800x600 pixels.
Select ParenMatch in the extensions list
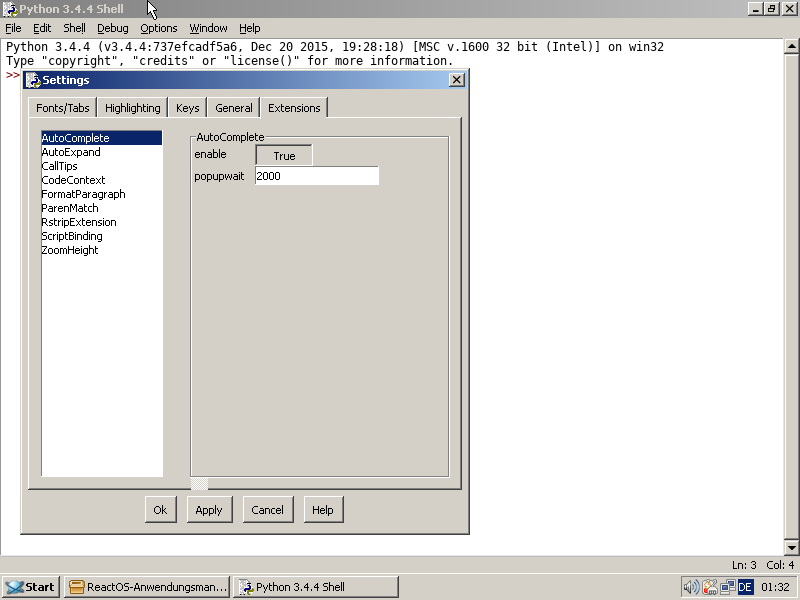(x=102, y=208)
